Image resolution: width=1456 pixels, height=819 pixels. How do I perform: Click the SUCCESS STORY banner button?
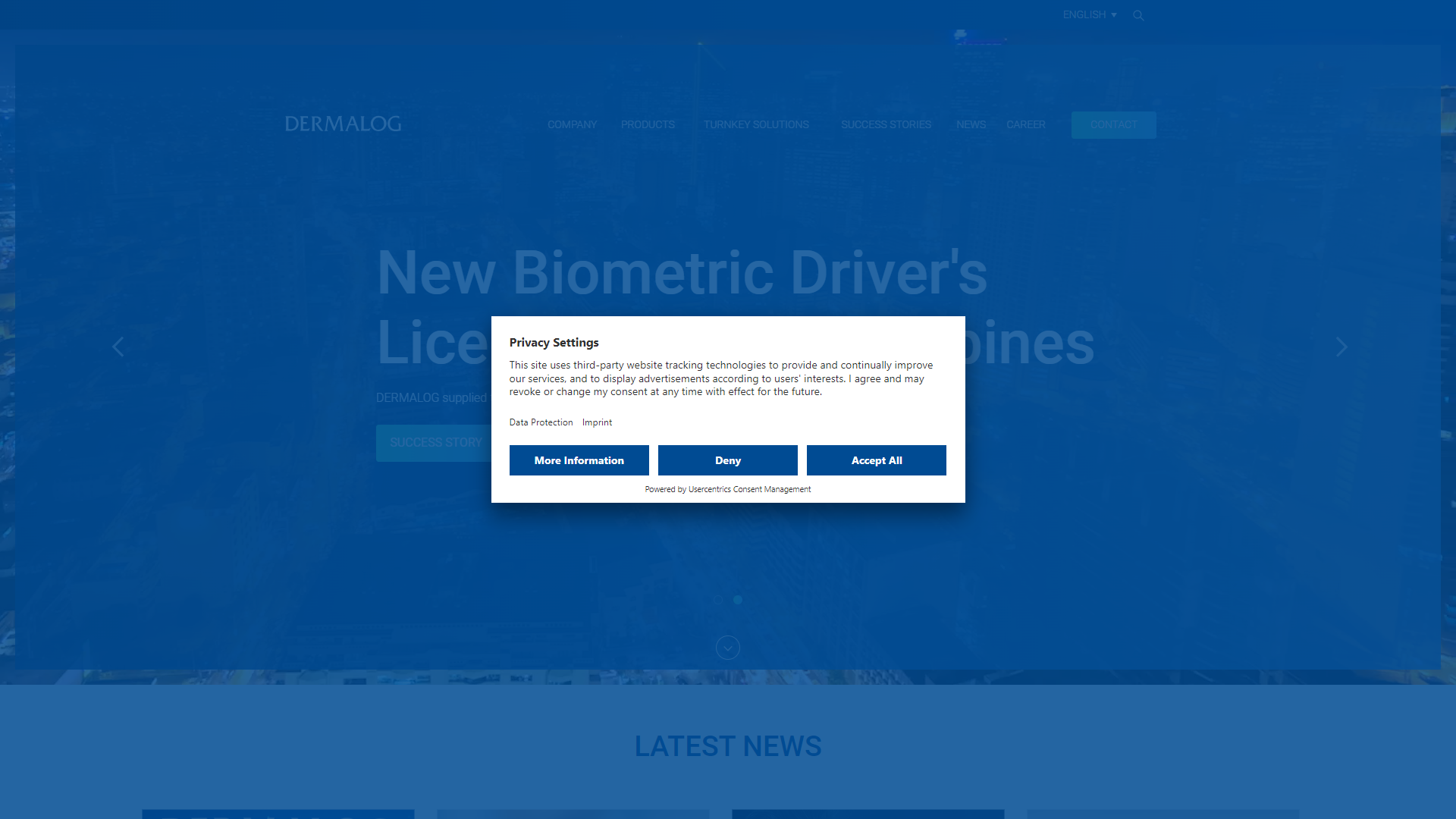coord(436,442)
